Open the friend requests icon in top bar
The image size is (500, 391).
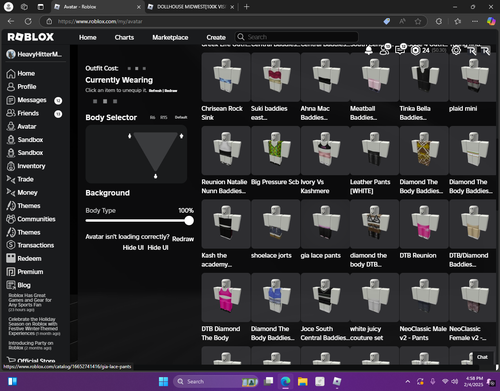385,50
